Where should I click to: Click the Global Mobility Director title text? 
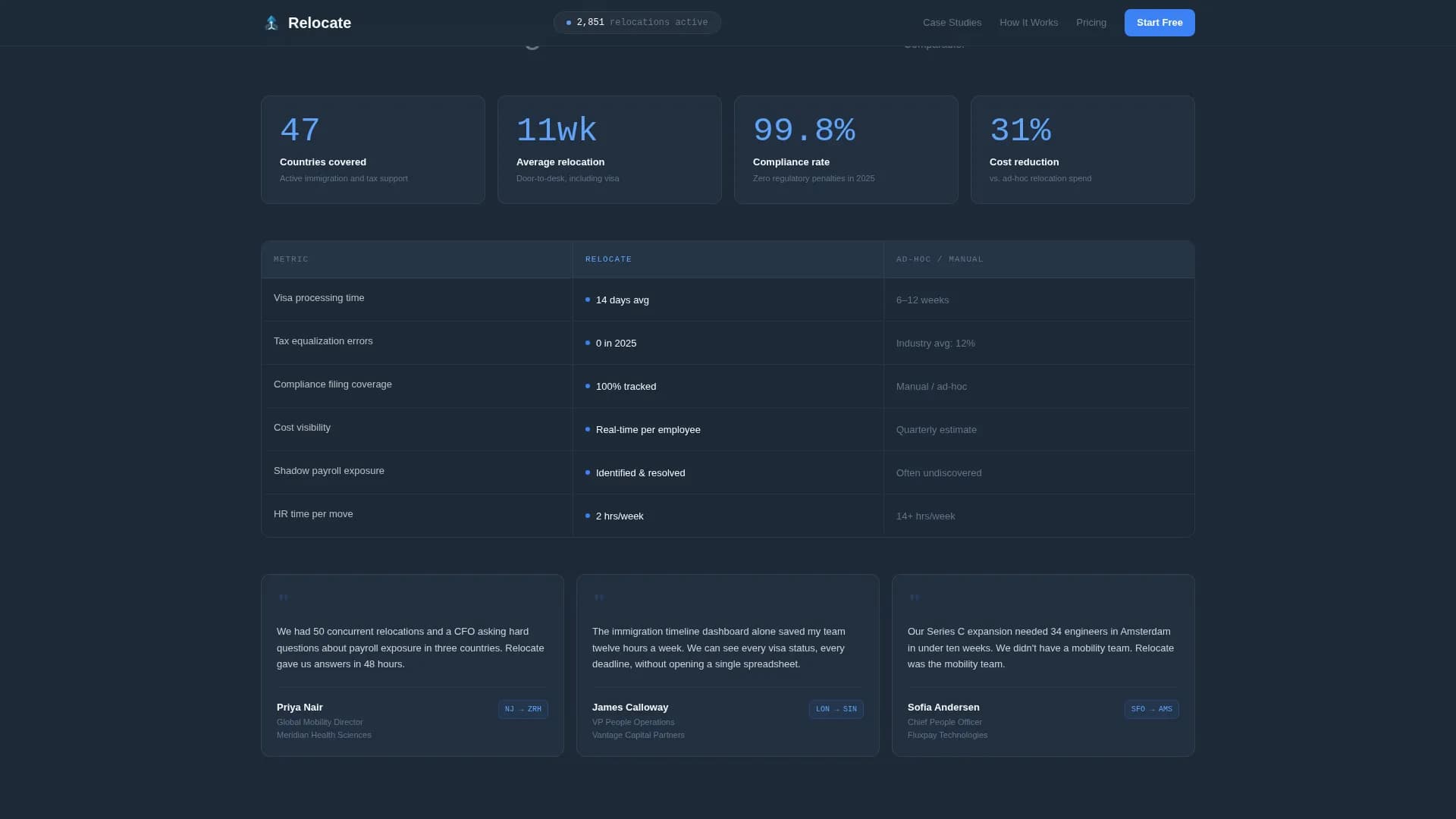coord(320,723)
